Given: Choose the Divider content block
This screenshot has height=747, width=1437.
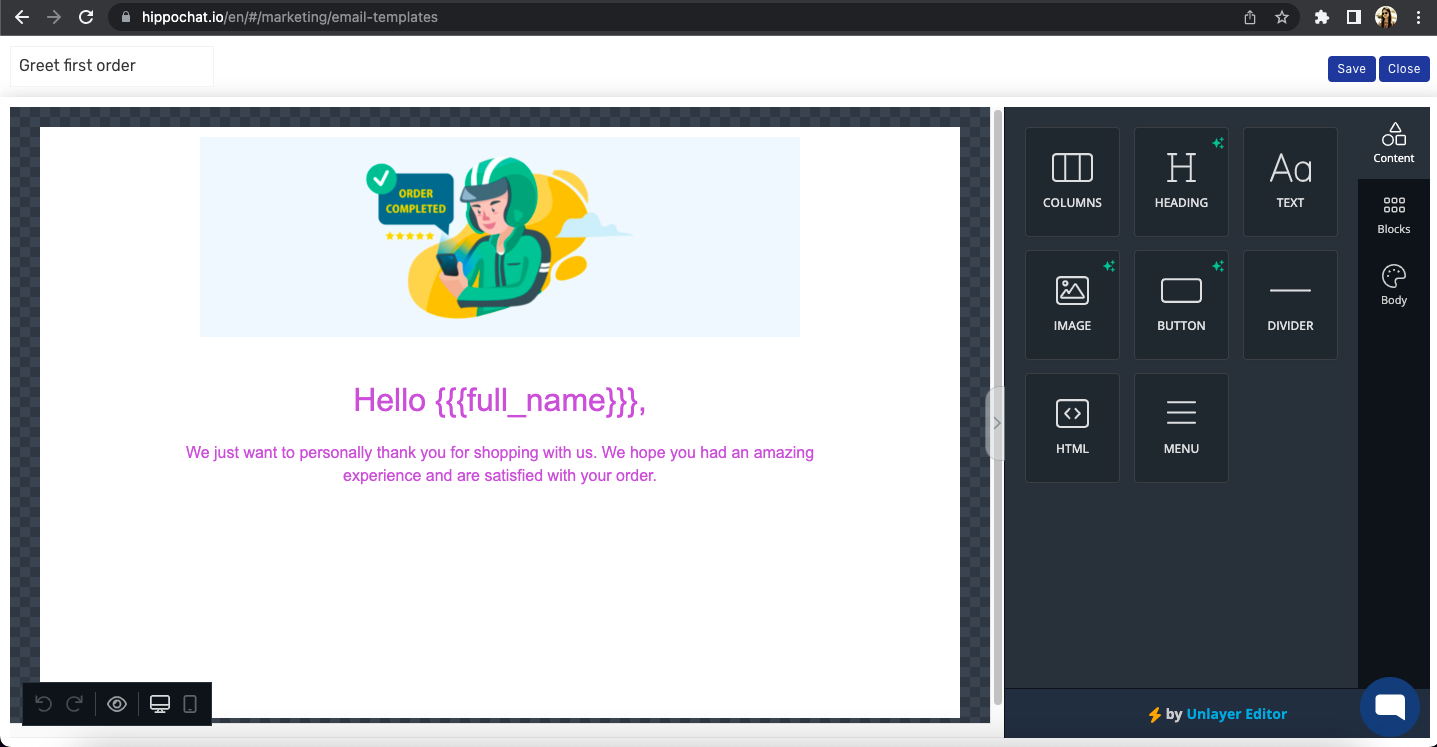Looking at the screenshot, I should coord(1290,304).
